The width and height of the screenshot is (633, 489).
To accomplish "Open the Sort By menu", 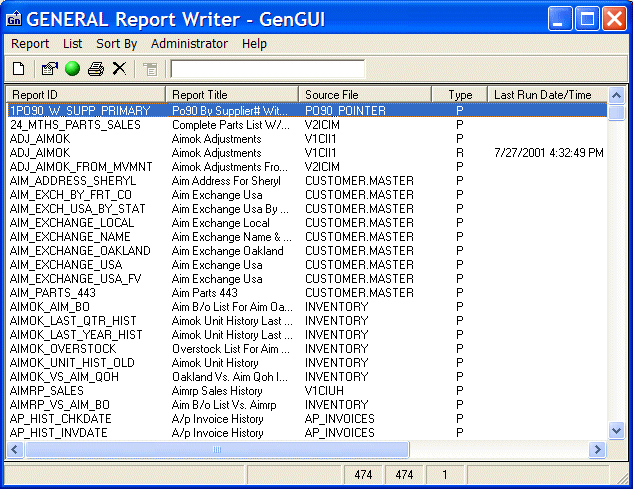I will point(116,44).
